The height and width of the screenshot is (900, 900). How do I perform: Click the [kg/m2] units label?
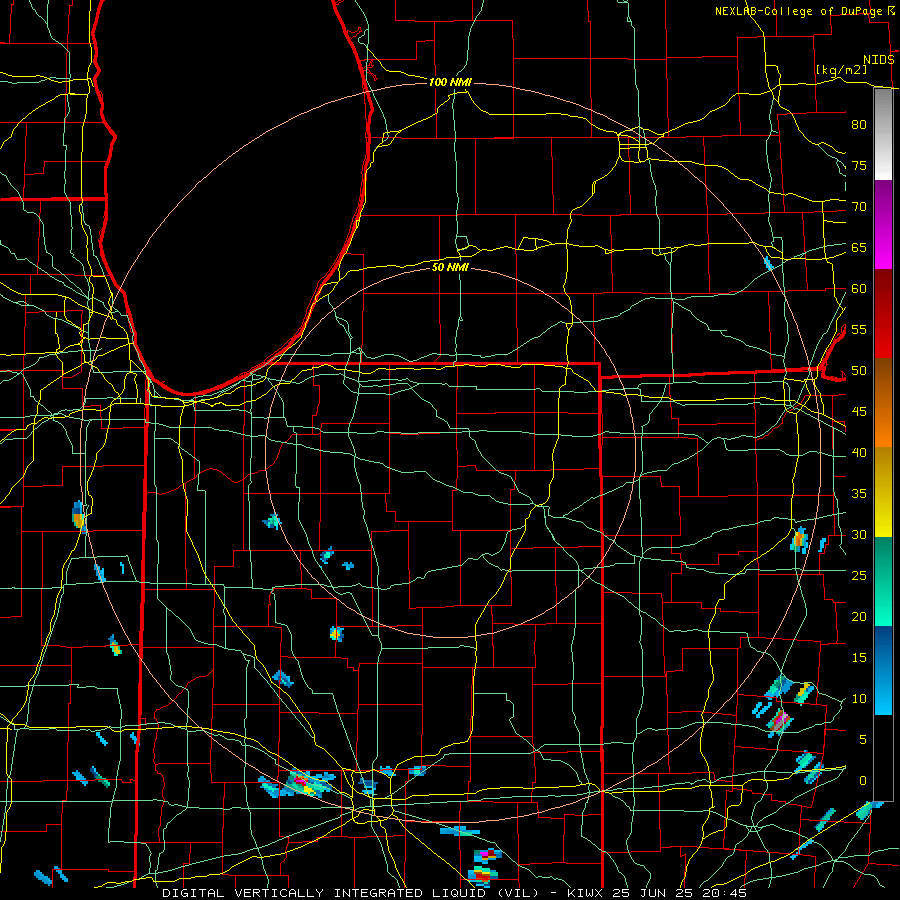841,70
